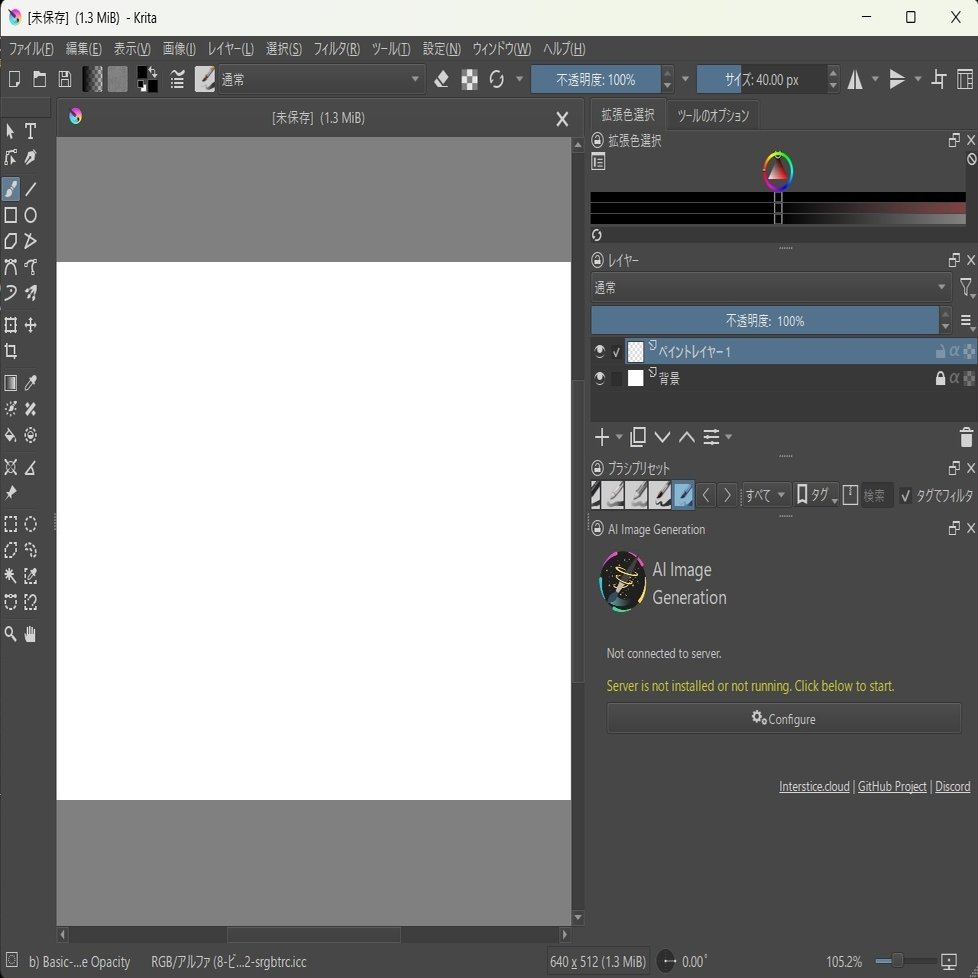Select the Crop tool
The height and width of the screenshot is (978, 978).
coord(11,351)
